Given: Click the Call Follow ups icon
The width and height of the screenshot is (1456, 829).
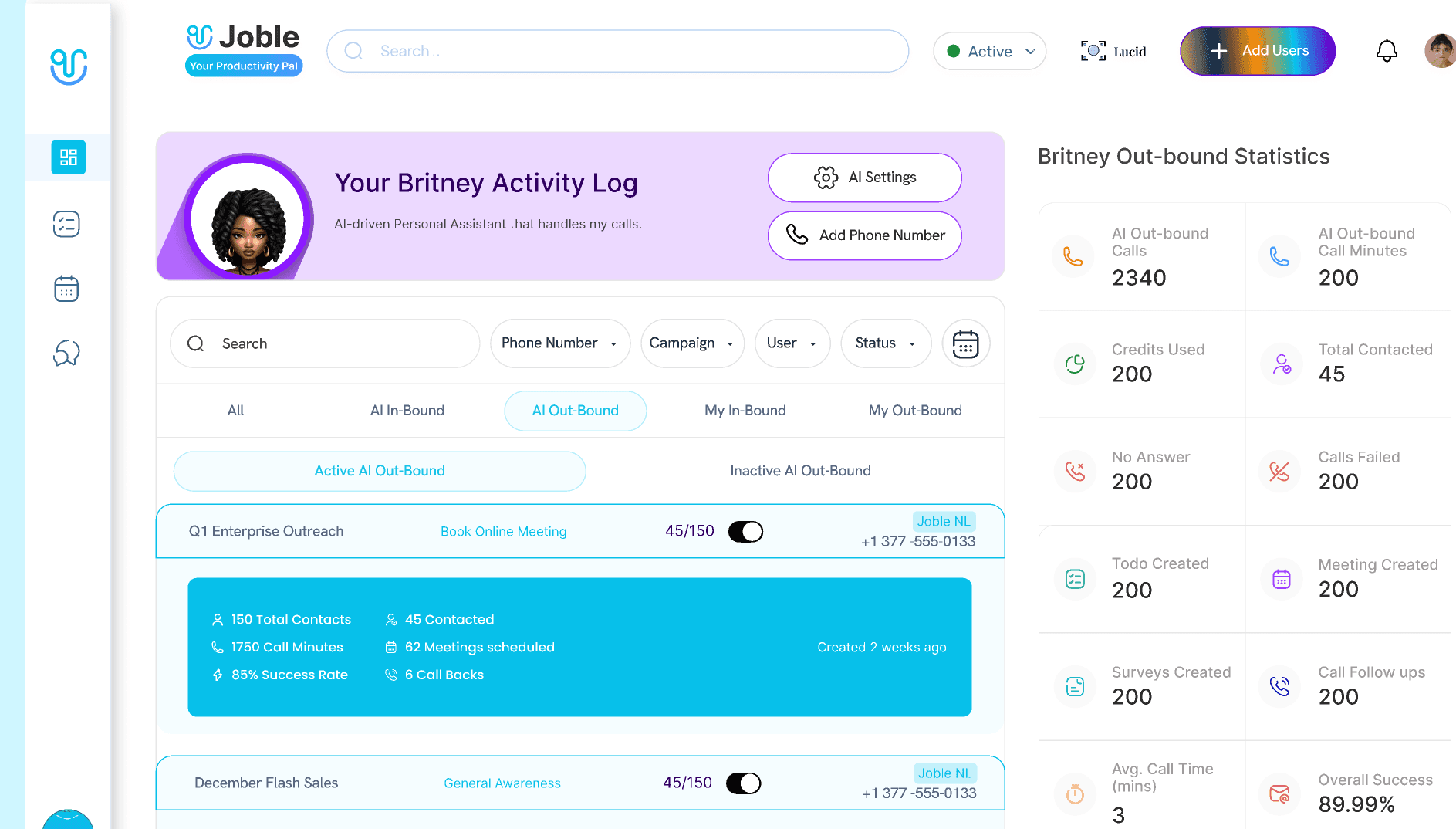Looking at the screenshot, I should pos(1279,686).
